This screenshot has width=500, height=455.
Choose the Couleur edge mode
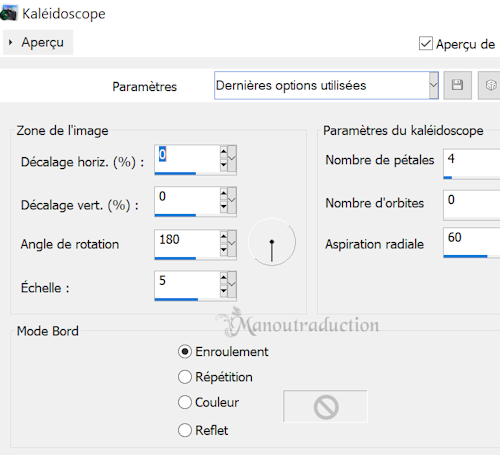pyautogui.click(x=185, y=402)
